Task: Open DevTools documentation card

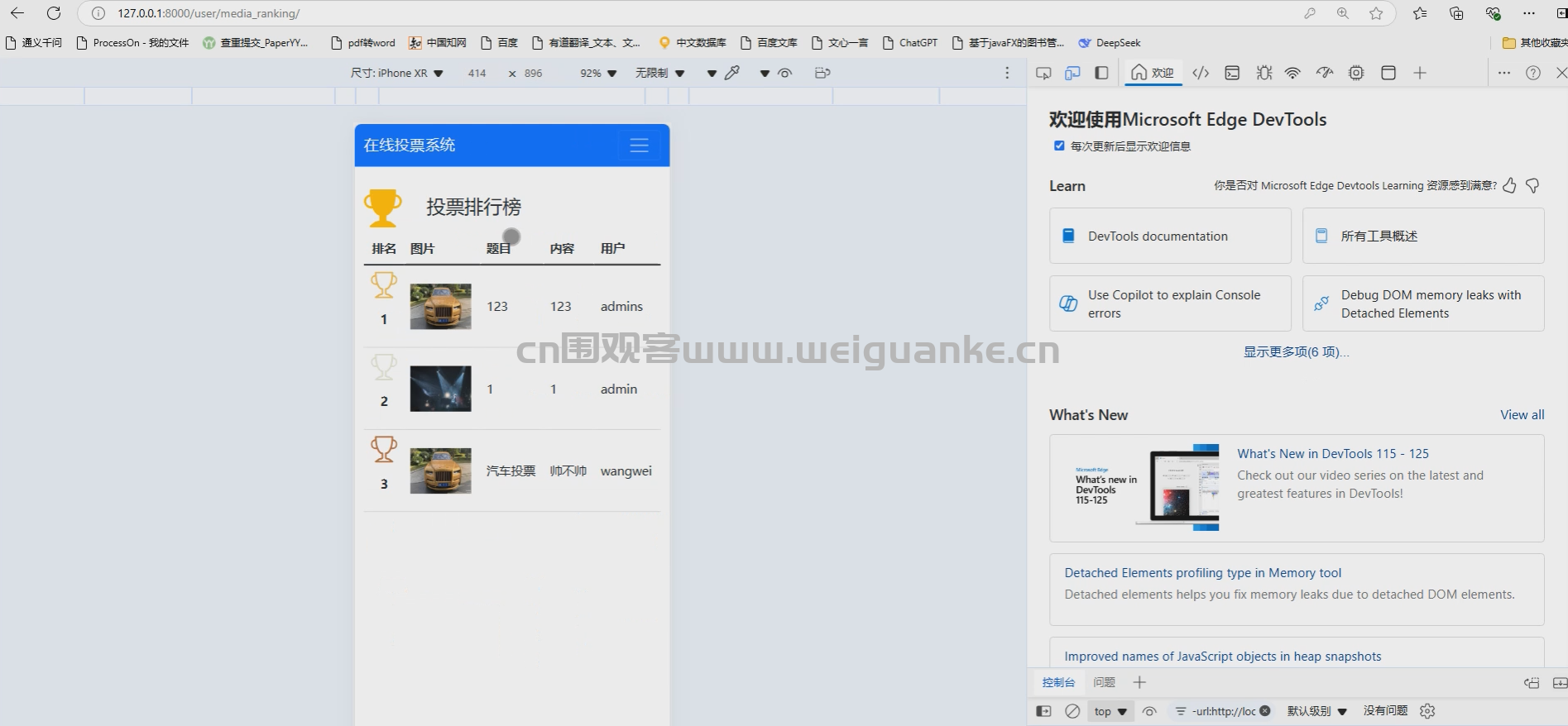Action: pos(1170,236)
